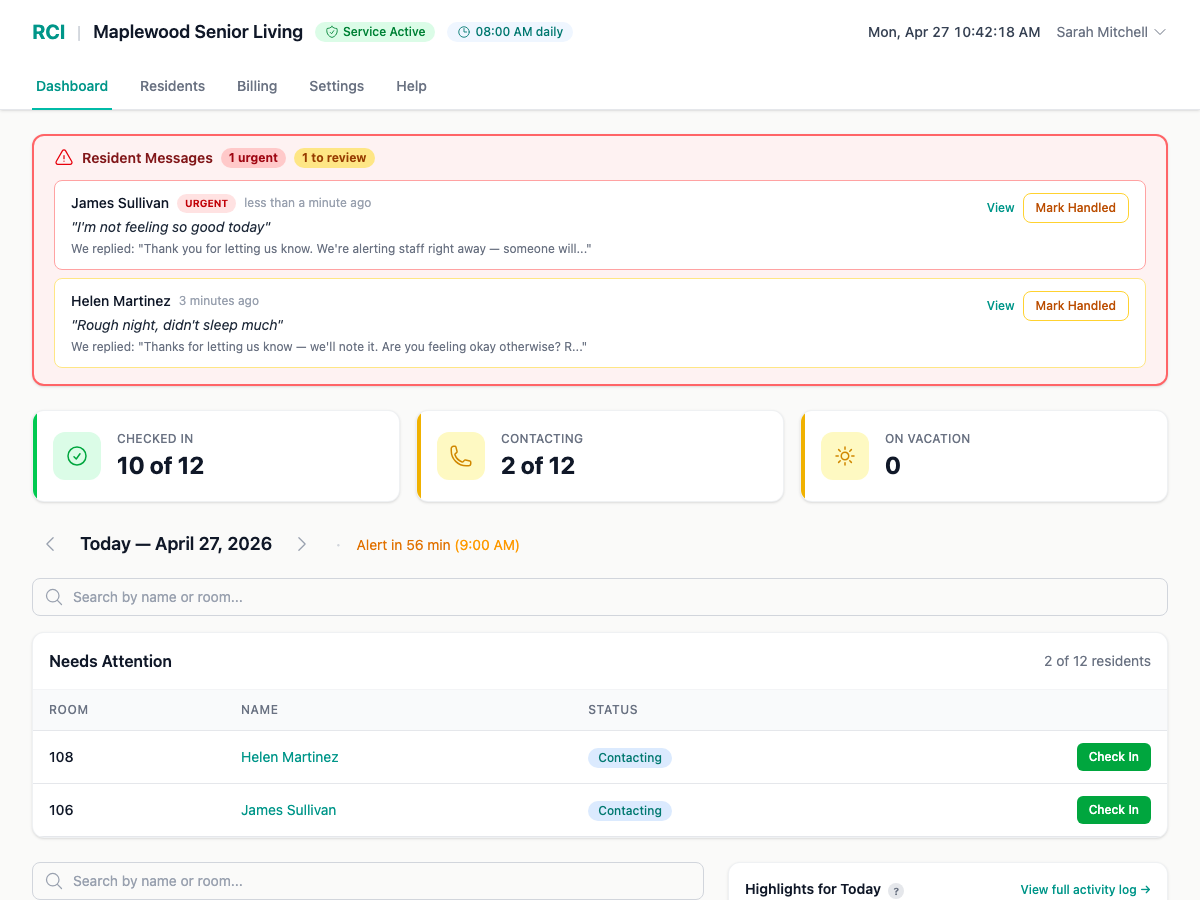Click the Alert in 56 min text
Screen dimensions: 1200x900
click(438, 545)
